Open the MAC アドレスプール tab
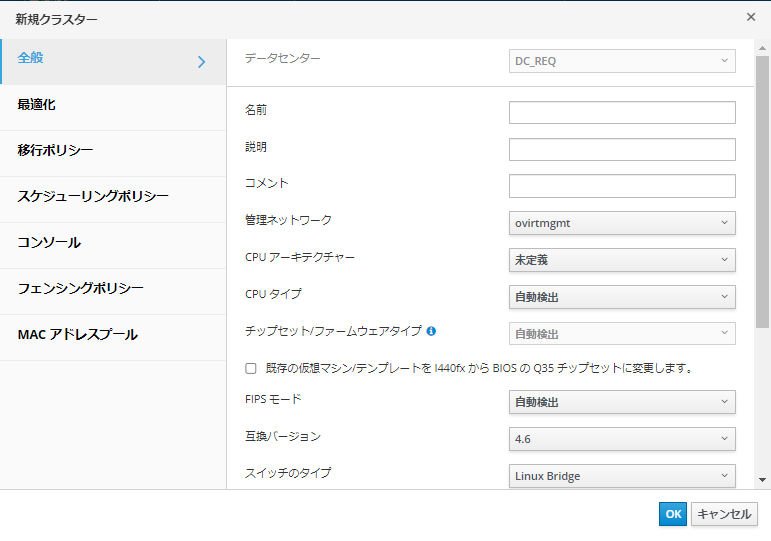Image resolution: width=771 pixels, height=541 pixels. coord(114,337)
